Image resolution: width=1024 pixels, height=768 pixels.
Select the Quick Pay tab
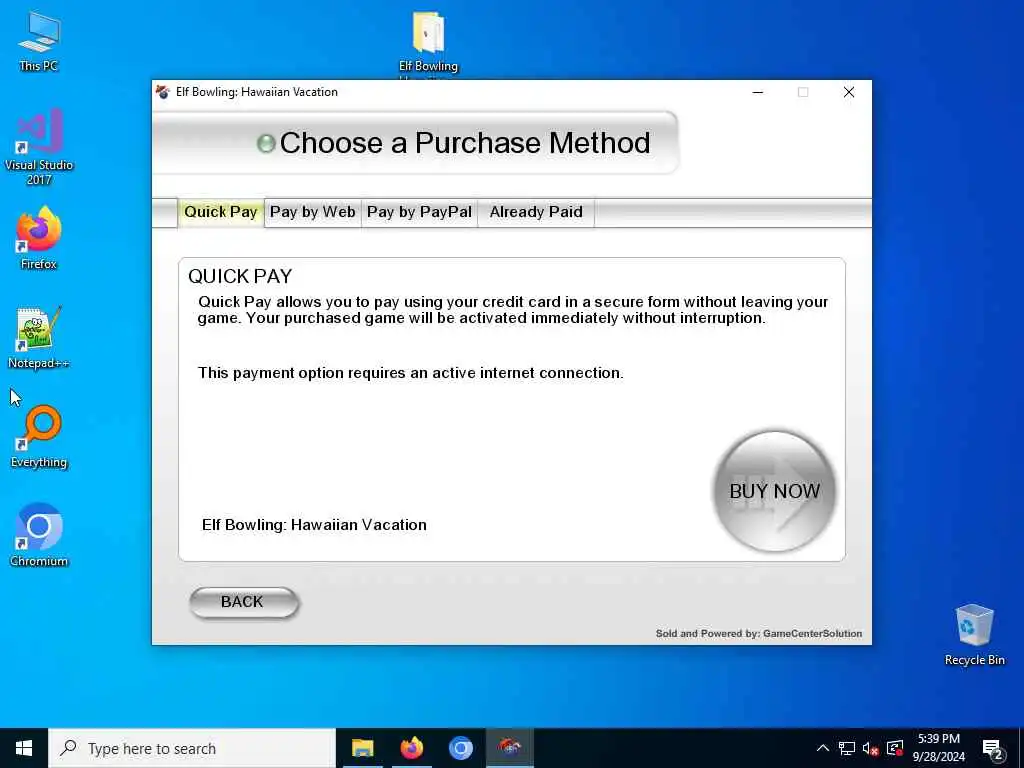click(221, 212)
